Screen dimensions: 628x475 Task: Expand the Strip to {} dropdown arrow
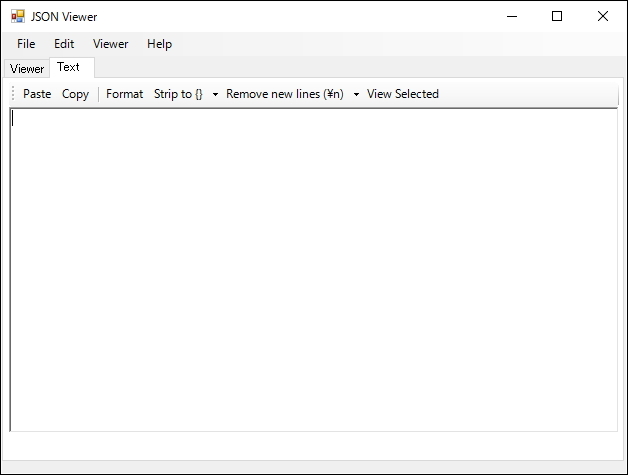[215, 94]
